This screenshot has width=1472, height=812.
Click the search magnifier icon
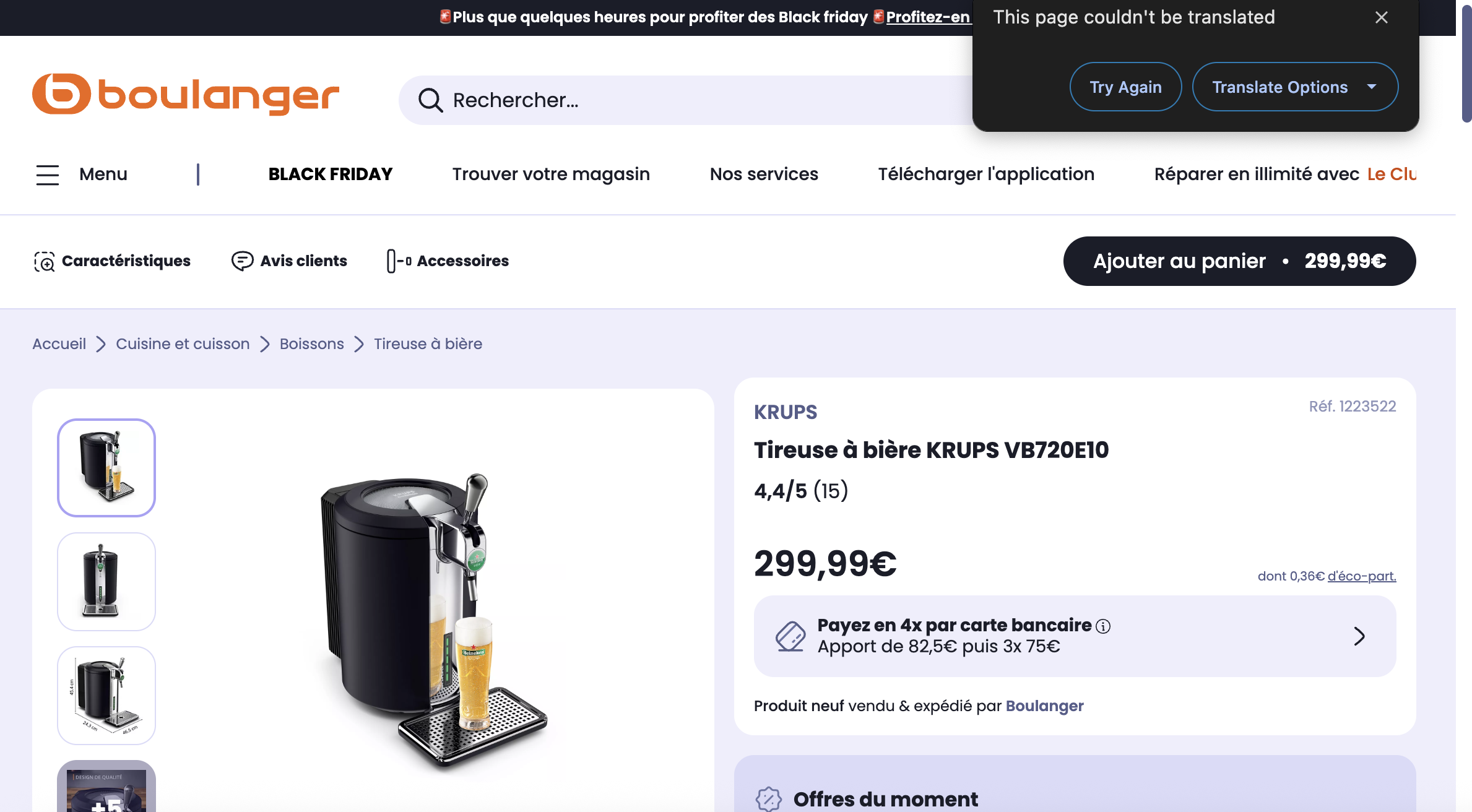click(430, 100)
